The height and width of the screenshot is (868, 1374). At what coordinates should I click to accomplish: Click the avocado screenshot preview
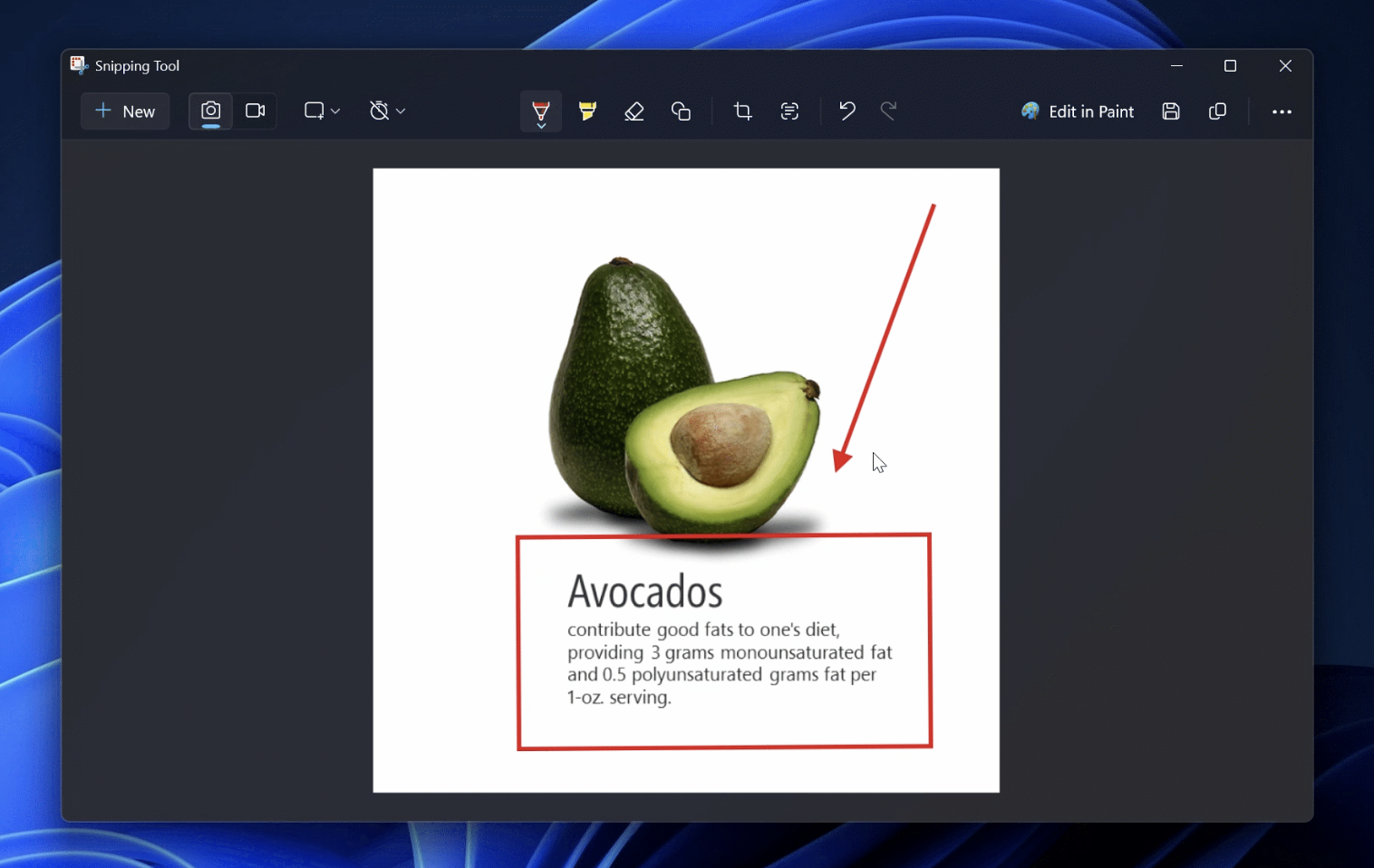tap(685, 478)
